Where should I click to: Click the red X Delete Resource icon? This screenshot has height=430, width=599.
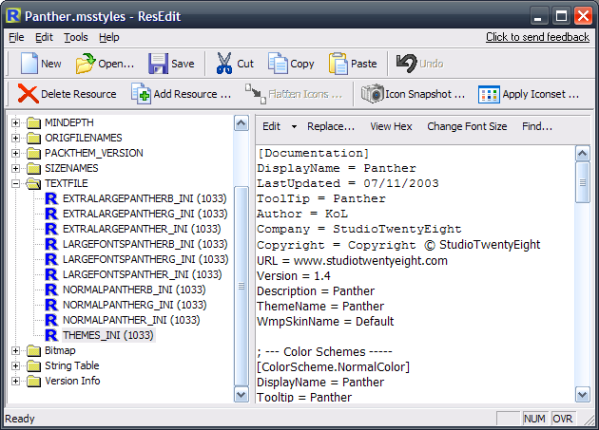[x=28, y=94]
